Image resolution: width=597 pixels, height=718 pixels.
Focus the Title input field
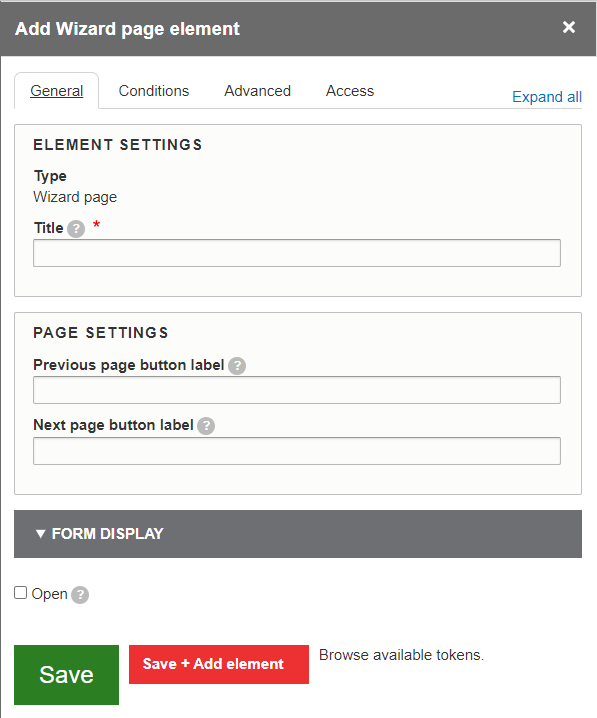coord(297,253)
